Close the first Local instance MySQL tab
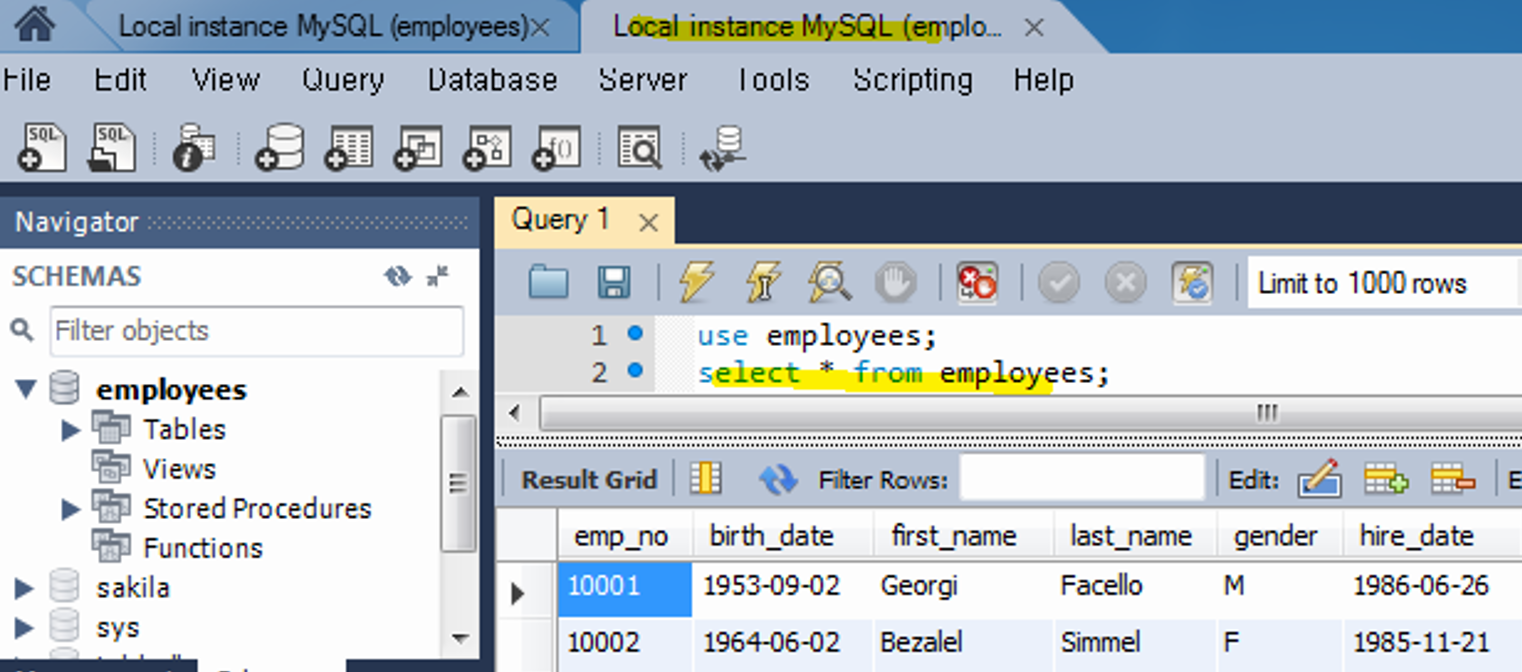 coord(540,28)
